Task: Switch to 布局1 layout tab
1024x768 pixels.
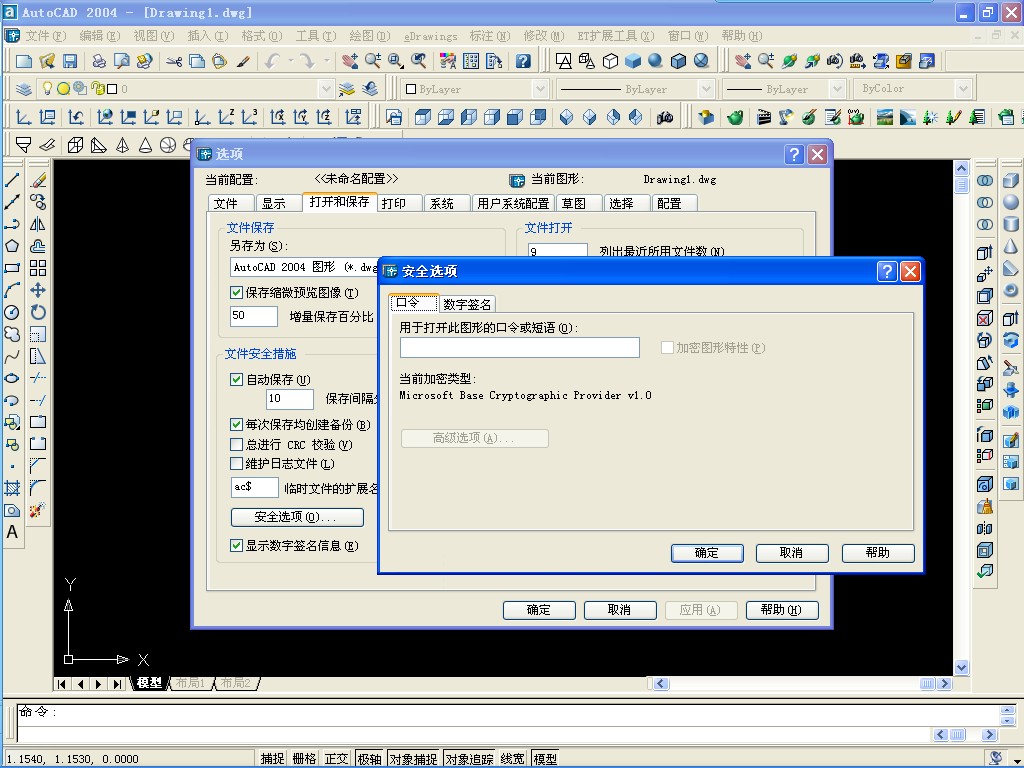Action: [x=191, y=683]
